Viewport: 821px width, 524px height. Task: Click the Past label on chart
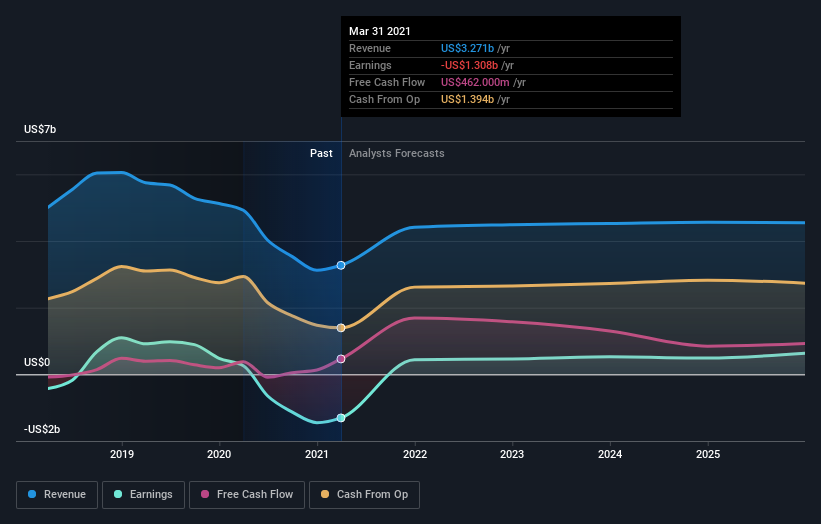pos(321,153)
